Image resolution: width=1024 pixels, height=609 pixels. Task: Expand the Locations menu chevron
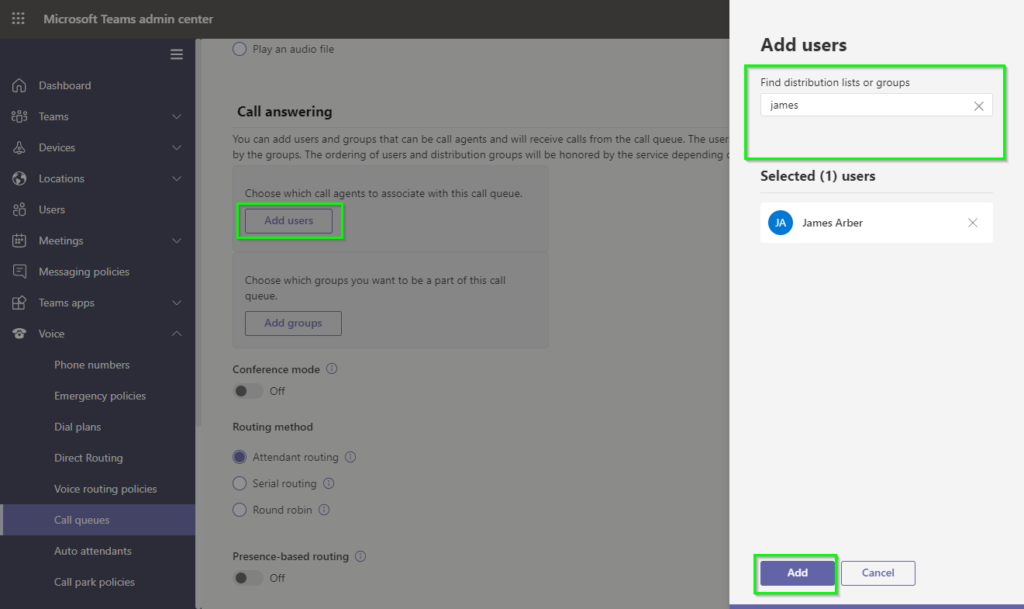coord(176,179)
